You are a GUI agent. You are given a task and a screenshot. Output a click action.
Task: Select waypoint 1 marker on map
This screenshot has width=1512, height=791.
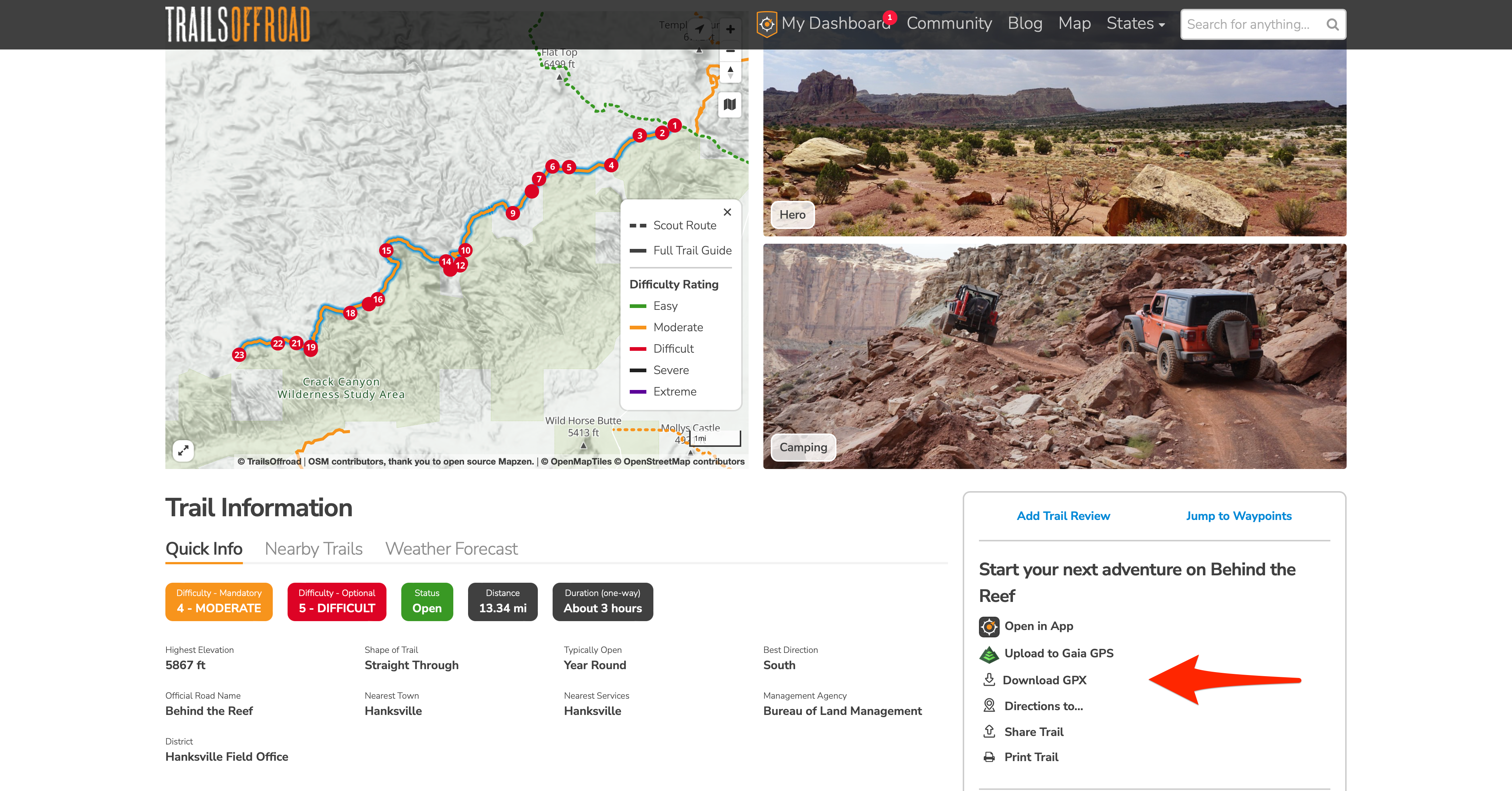point(675,125)
